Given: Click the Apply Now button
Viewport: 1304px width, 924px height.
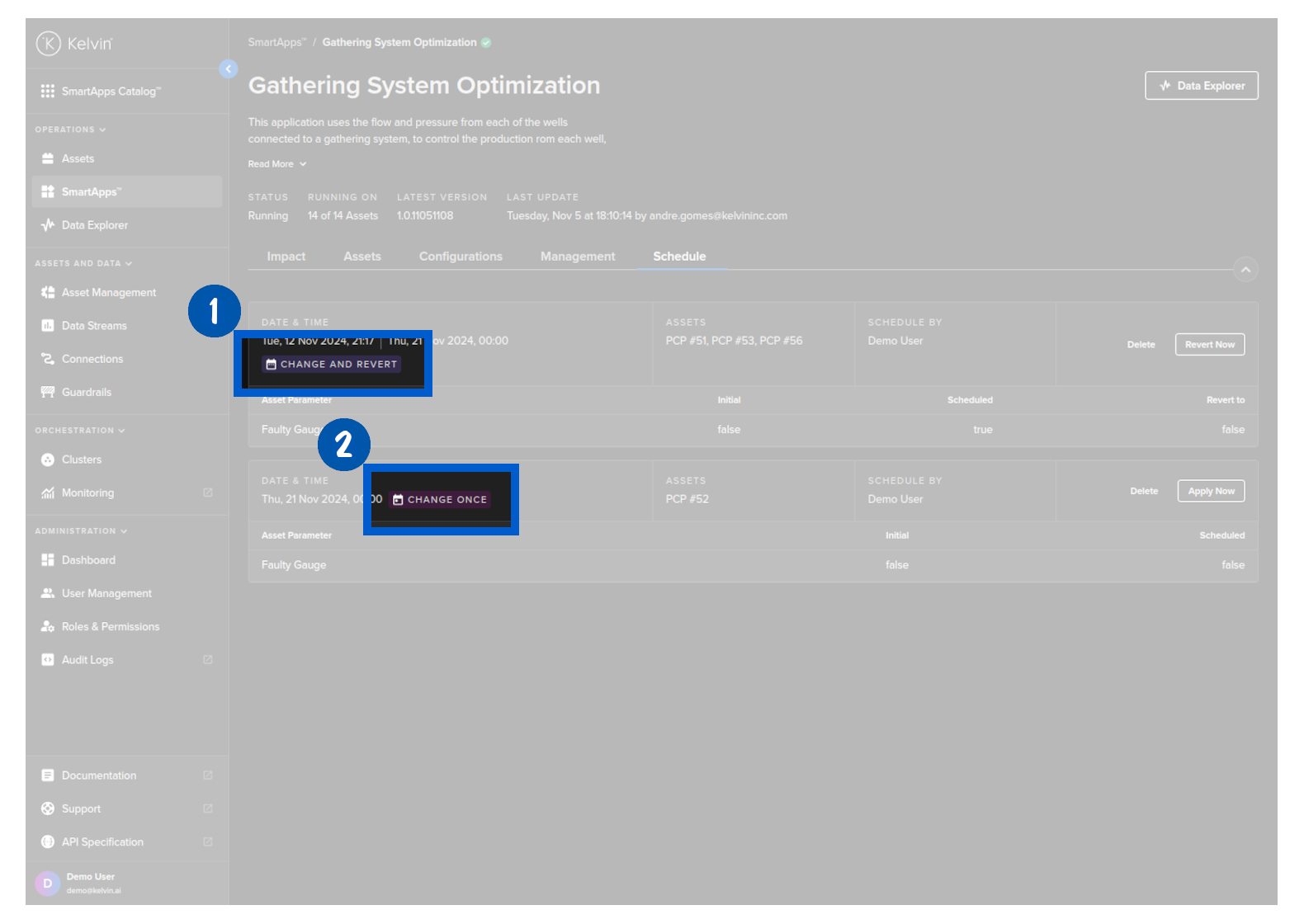Looking at the screenshot, I should tap(1211, 491).
